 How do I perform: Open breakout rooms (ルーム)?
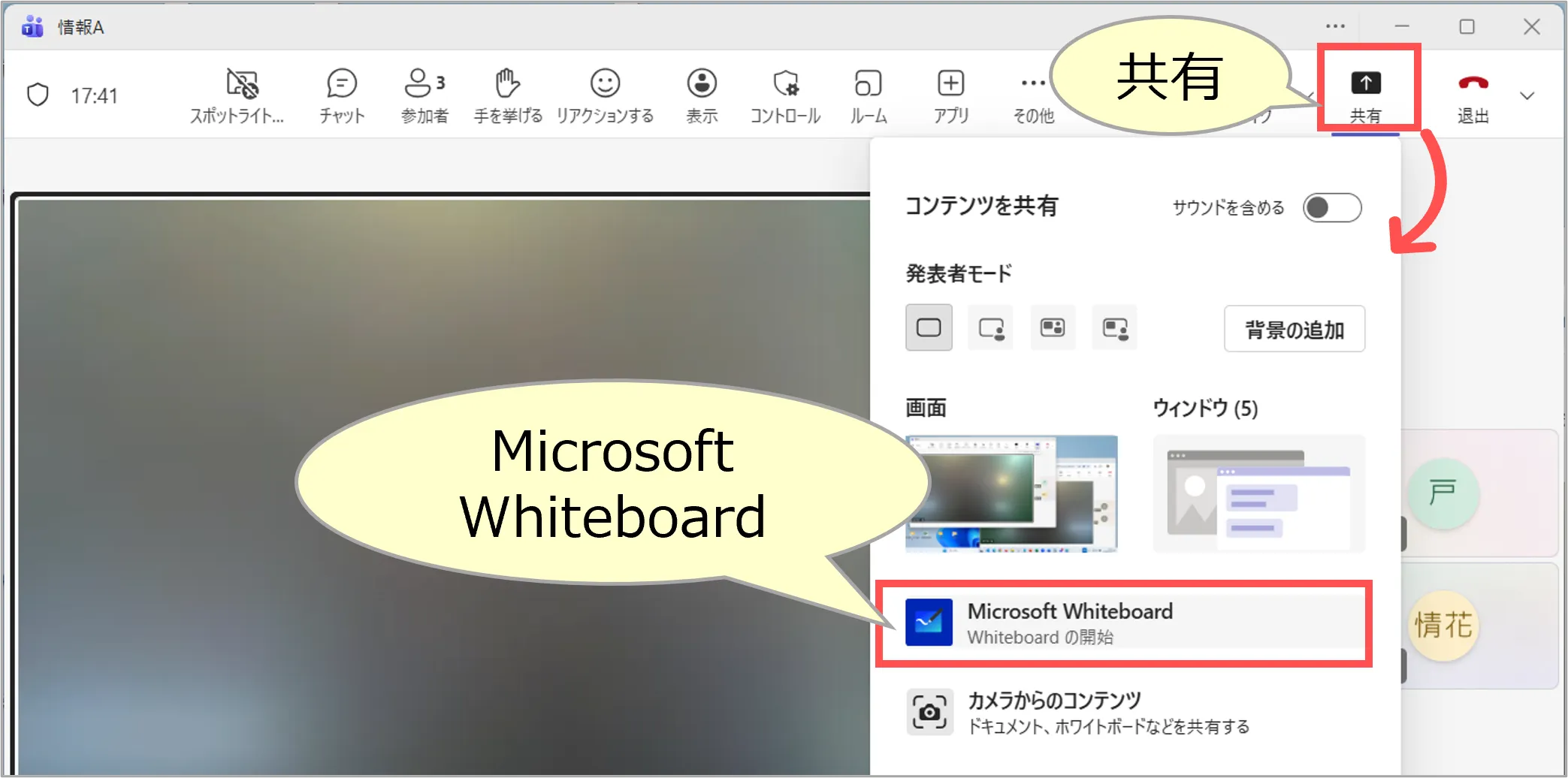click(x=869, y=95)
